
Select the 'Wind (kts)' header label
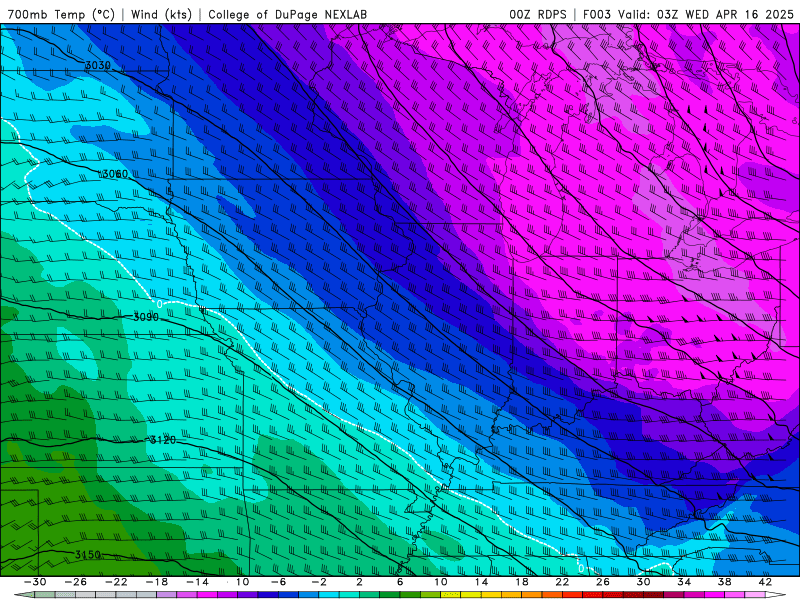coord(161,14)
